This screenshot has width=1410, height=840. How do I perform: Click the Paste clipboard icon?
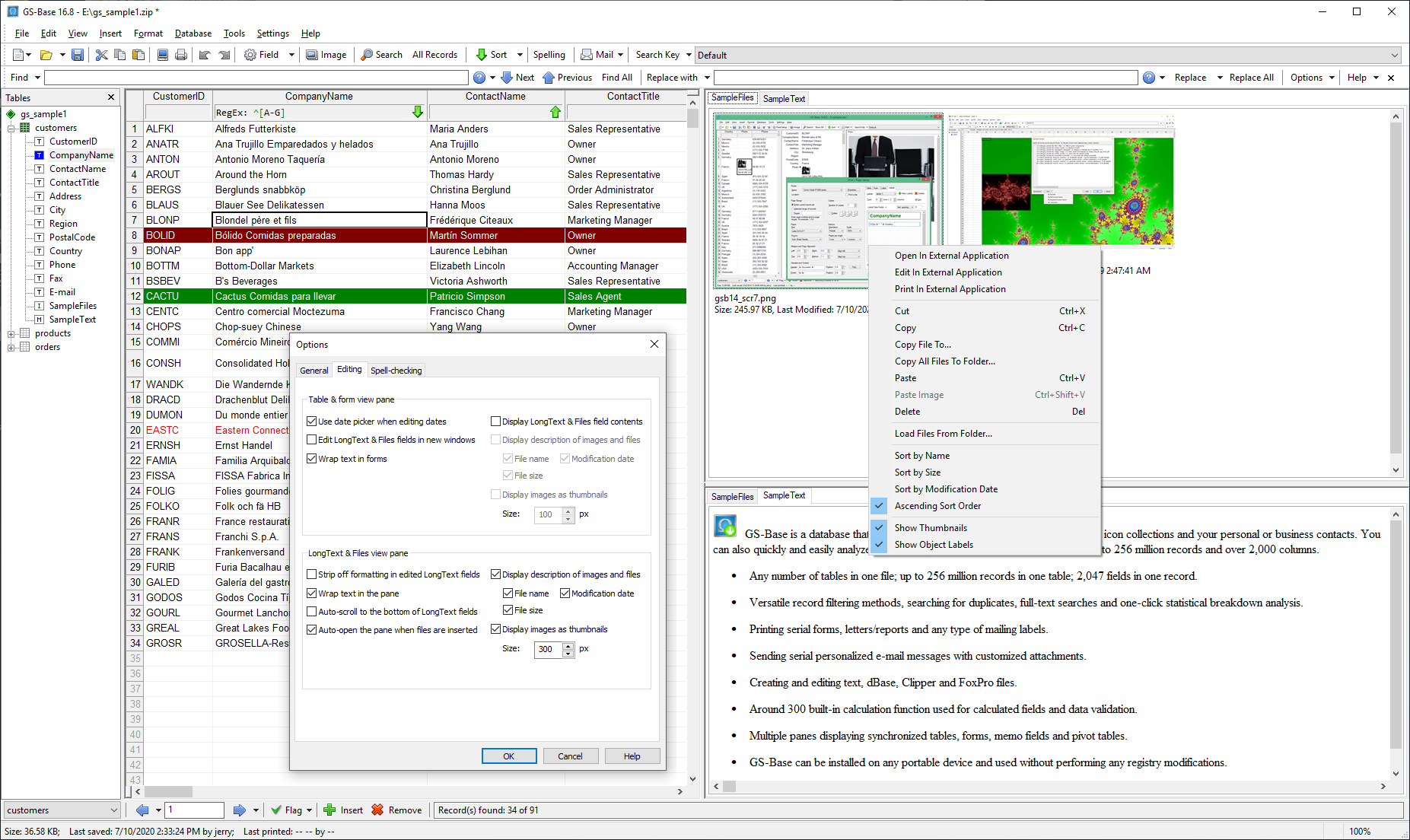tap(138, 55)
